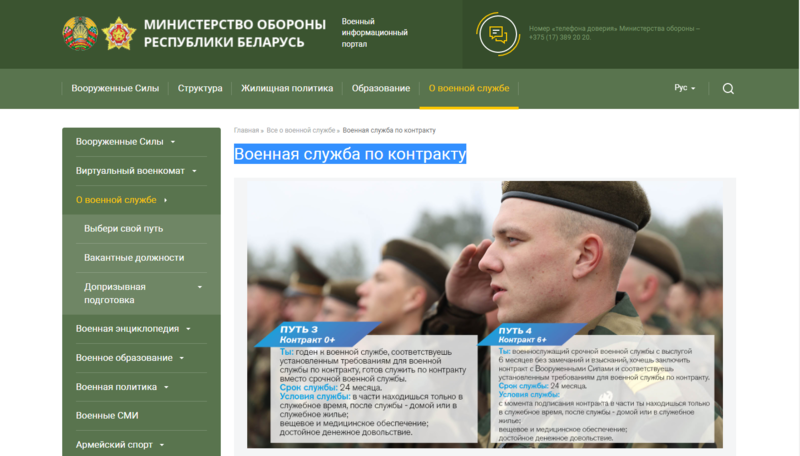Select Жилищная политика navigation item

point(286,88)
